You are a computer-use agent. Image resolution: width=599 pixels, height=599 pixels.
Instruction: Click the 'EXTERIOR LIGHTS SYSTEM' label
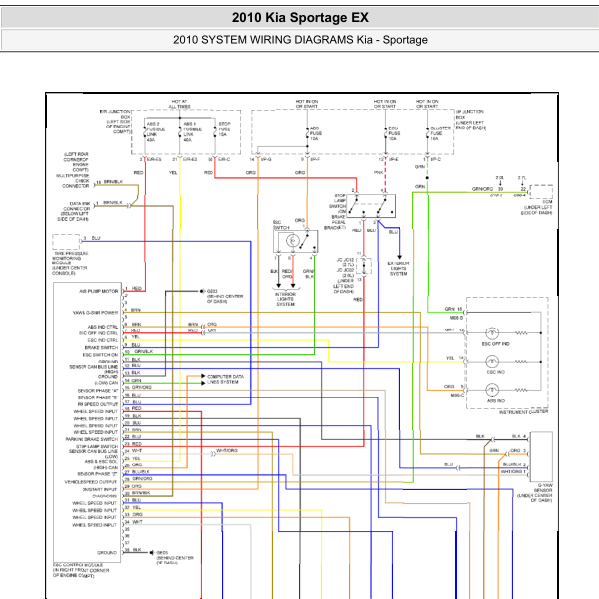(398, 269)
